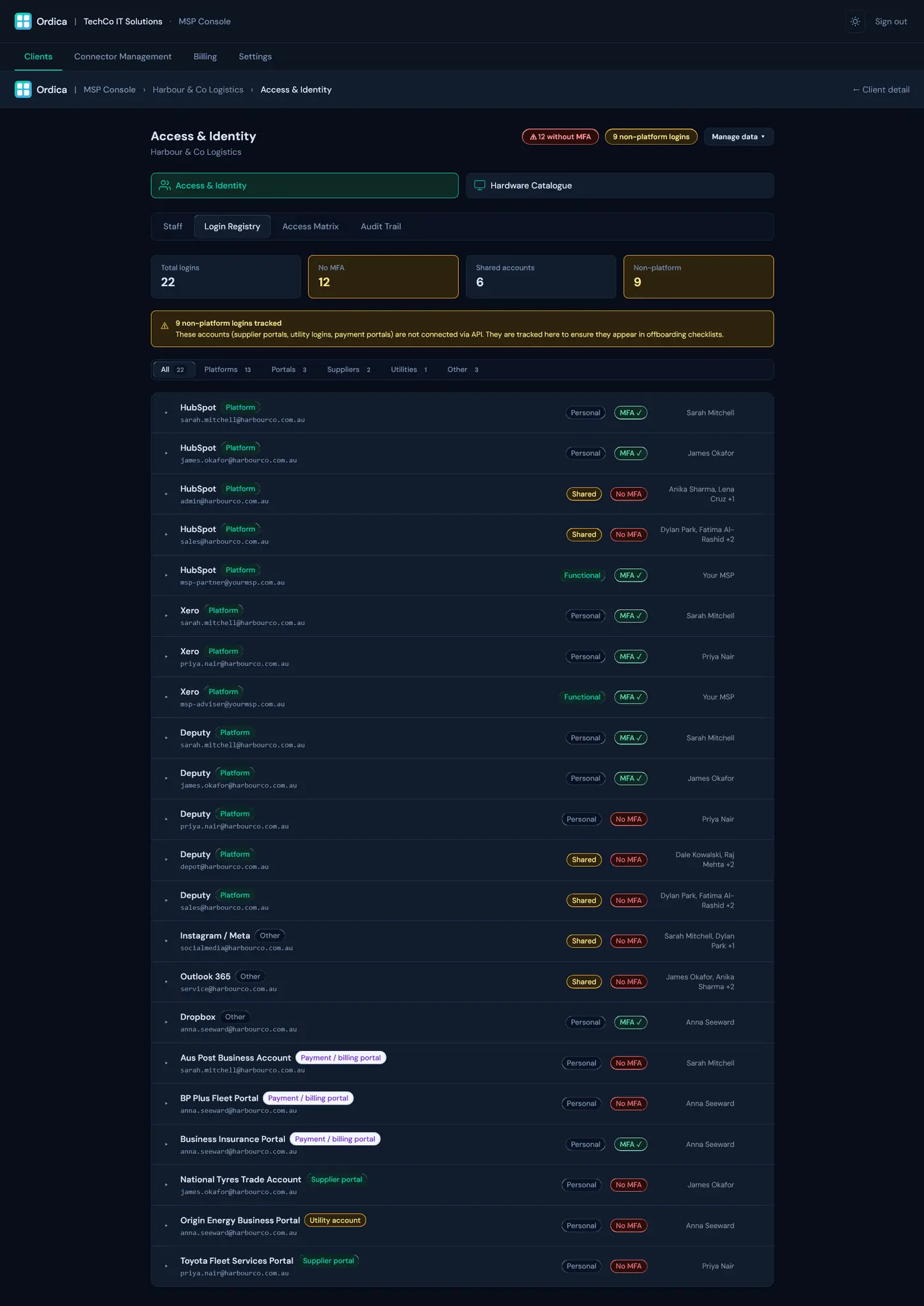Click Sign out
The width and height of the screenshot is (924, 1306).
point(891,22)
